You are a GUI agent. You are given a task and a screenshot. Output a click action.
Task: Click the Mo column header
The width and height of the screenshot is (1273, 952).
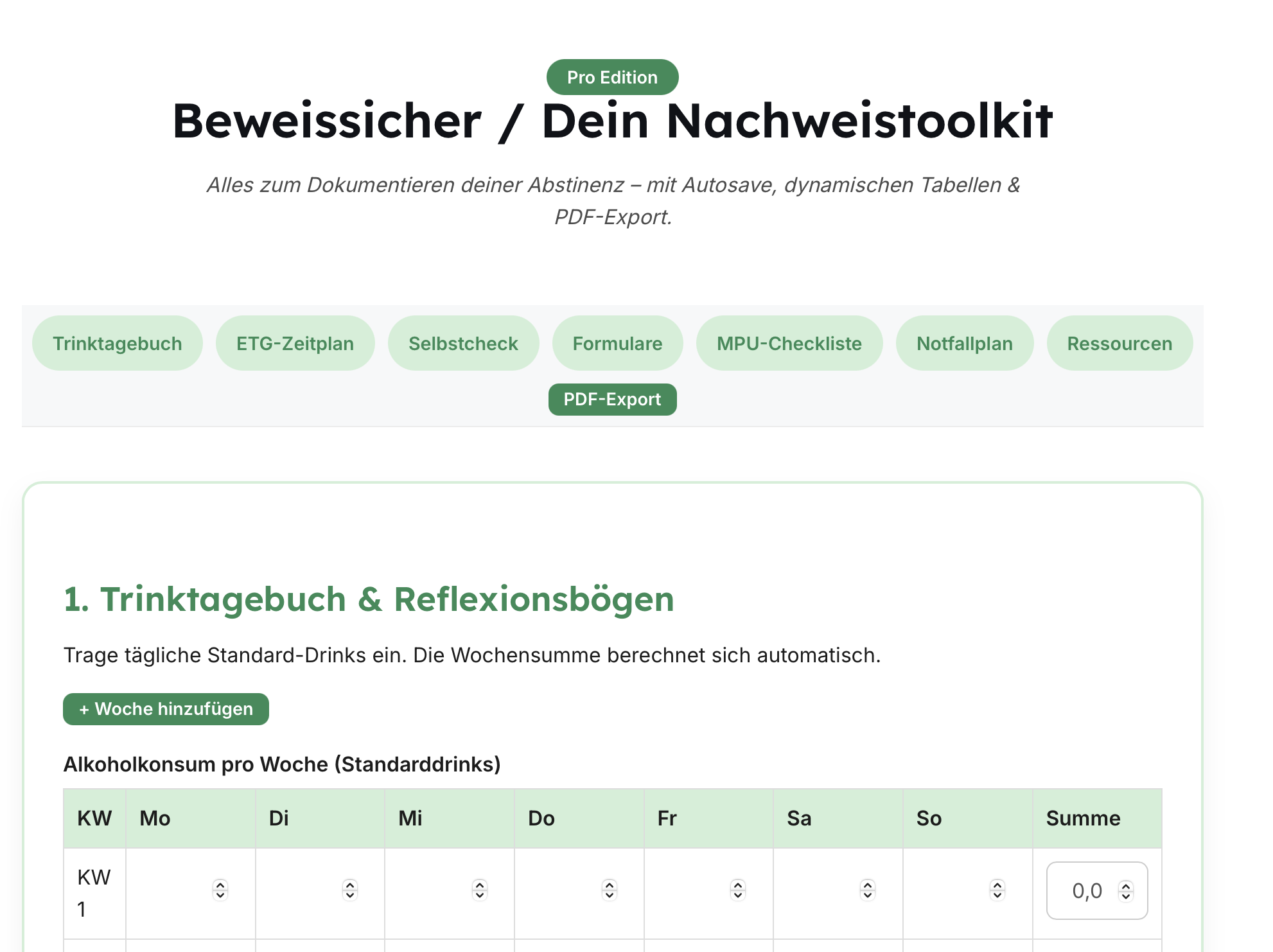(x=191, y=818)
